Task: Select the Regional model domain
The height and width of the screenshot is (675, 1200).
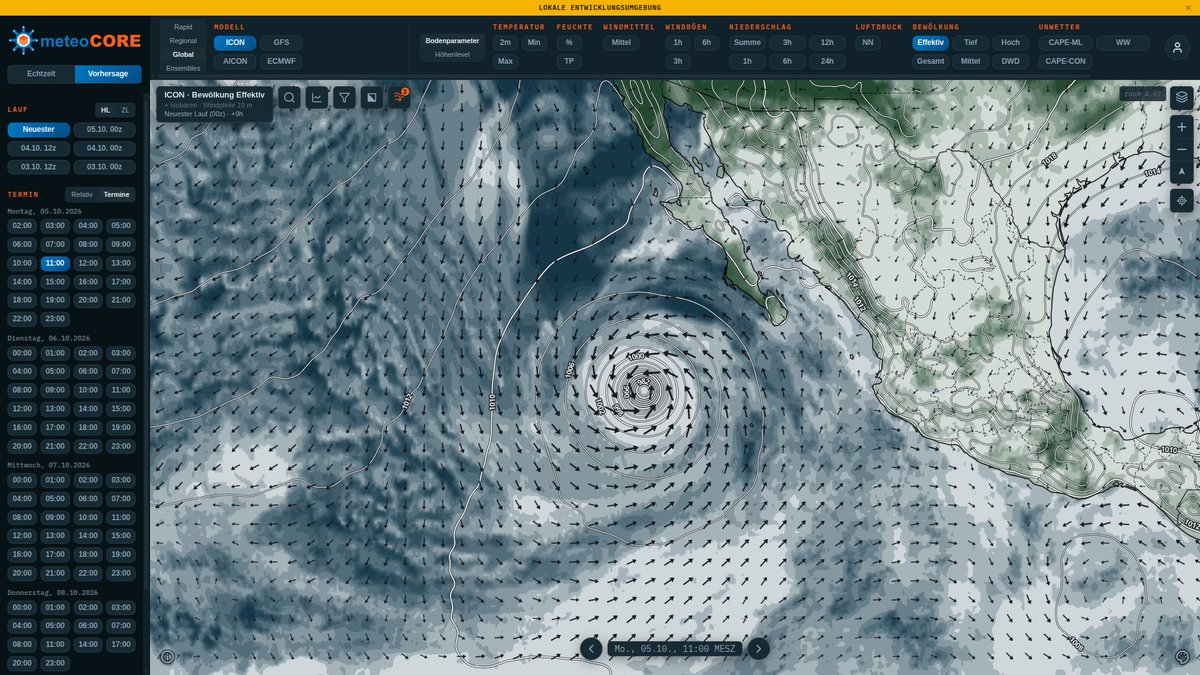Action: tap(183, 41)
